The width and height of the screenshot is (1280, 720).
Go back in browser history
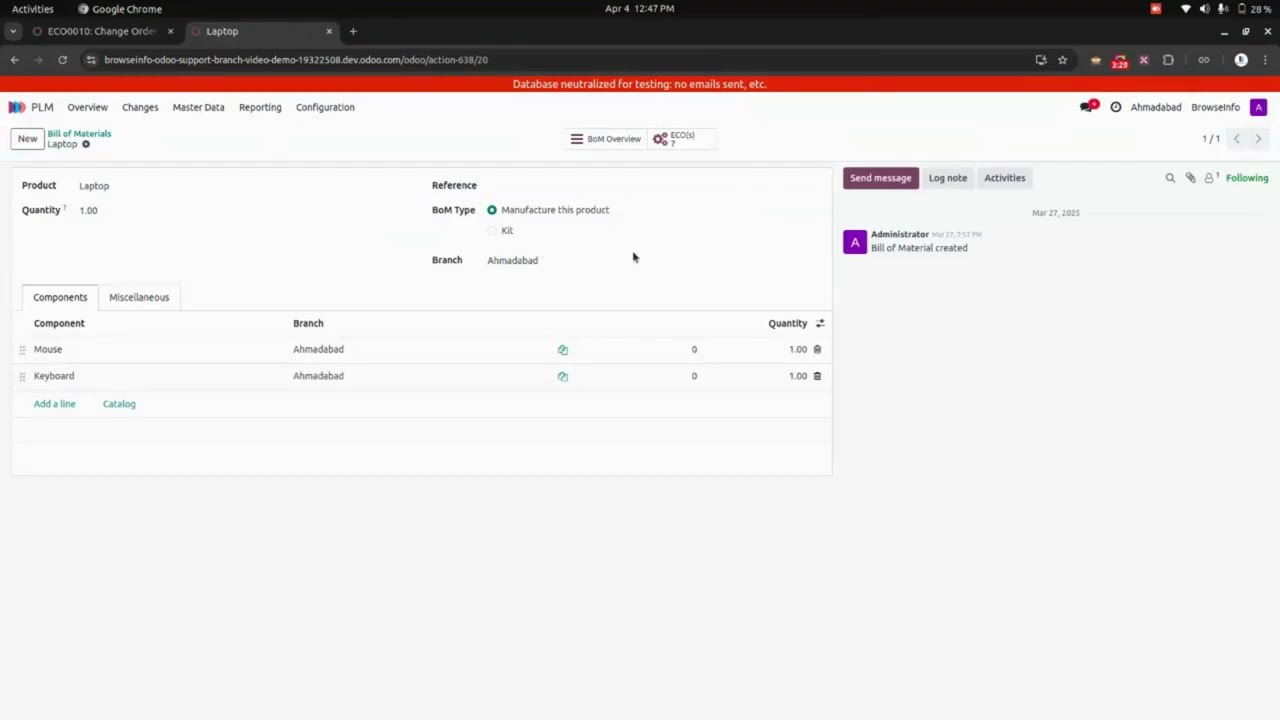pos(15,60)
